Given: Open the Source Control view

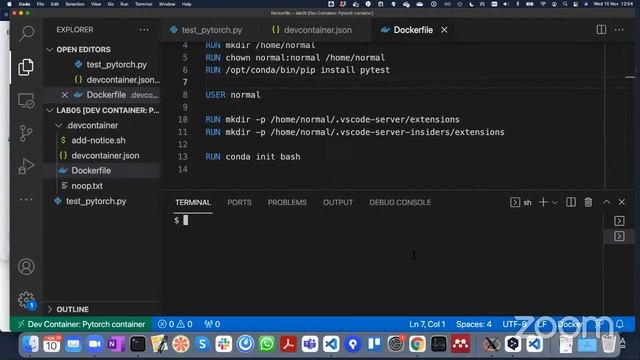Looking at the screenshot, I should (x=26, y=133).
